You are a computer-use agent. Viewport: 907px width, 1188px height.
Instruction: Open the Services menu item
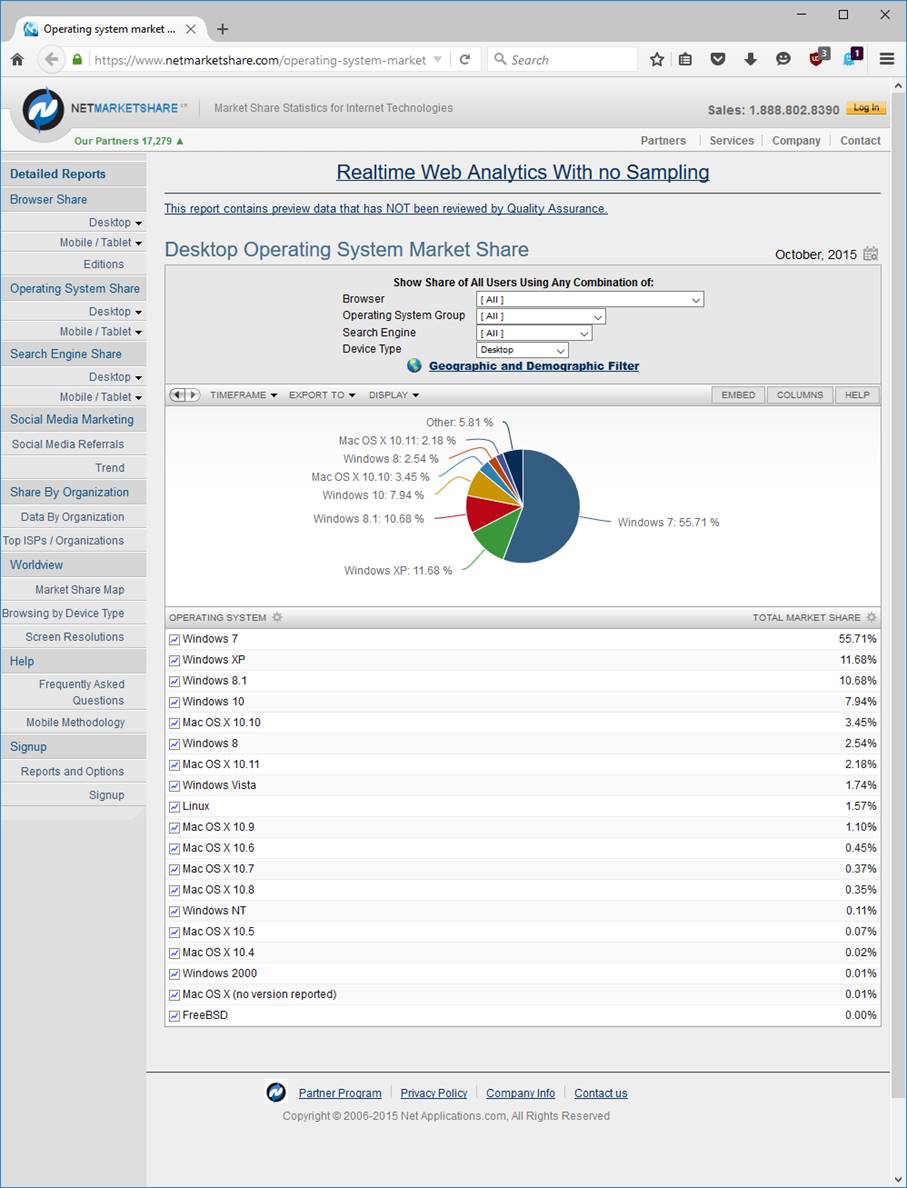[731, 141]
